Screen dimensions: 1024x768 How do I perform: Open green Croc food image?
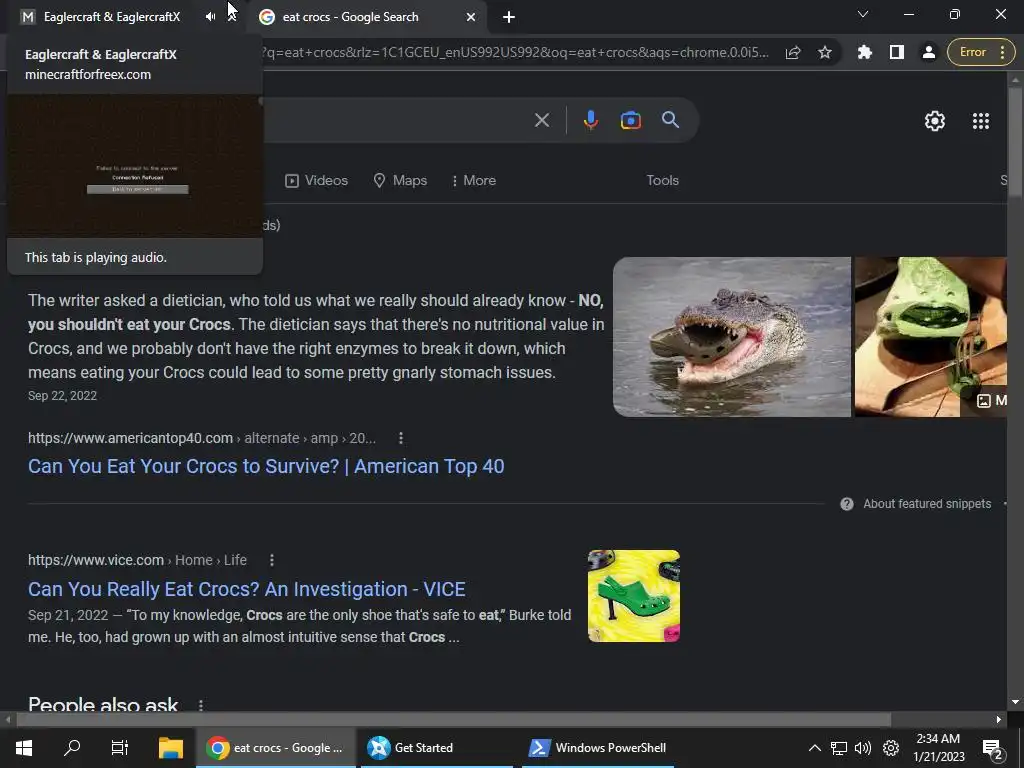coord(931,336)
